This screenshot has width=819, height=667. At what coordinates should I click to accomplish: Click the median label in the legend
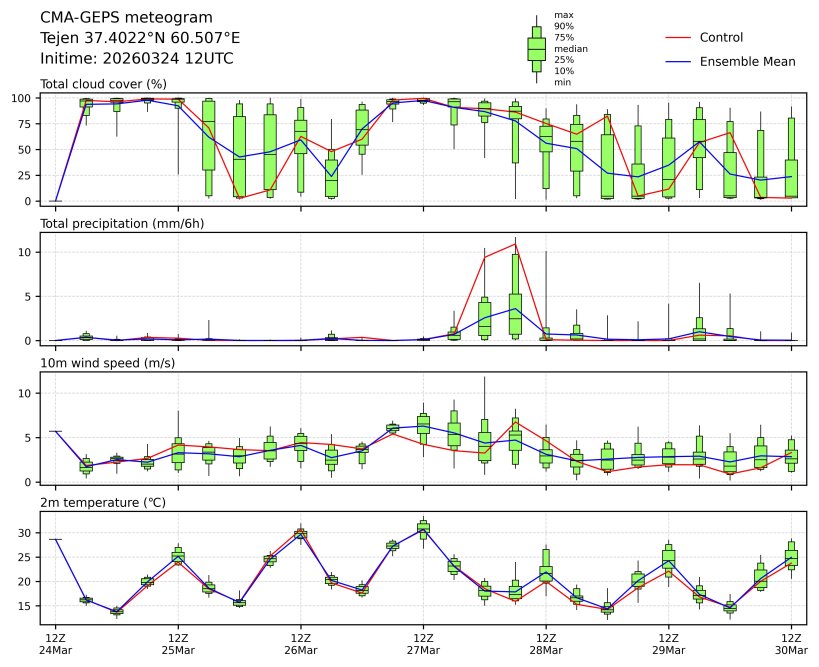pyautogui.click(x=570, y=48)
